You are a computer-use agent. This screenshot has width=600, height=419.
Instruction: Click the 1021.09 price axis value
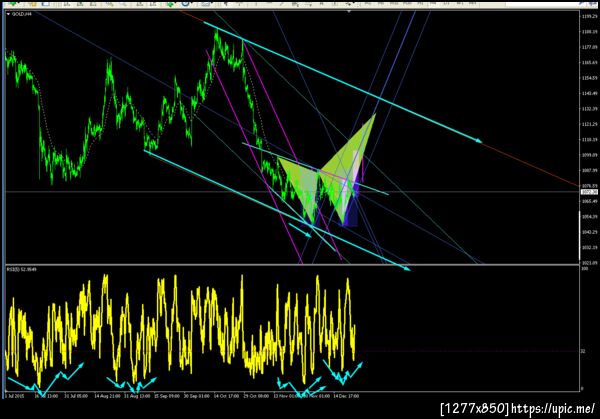589,263
